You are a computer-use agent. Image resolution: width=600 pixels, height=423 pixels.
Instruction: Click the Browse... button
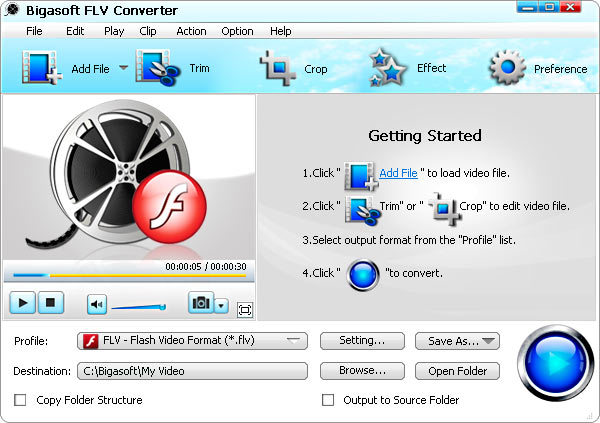(x=362, y=371)
